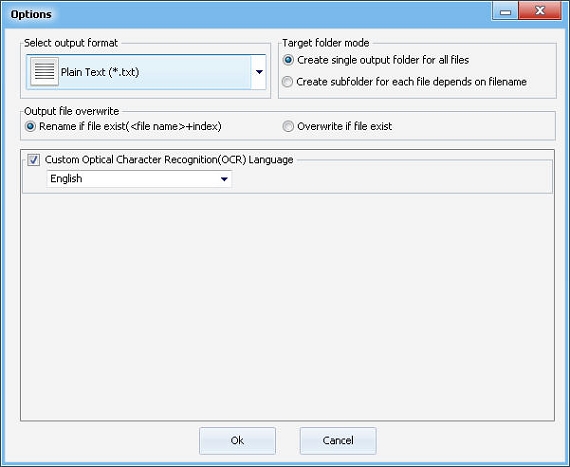The width and height of the screenshot is (570, 467).
Task: Open the output format dropdown arrow
Action: click(x=259, y=72)
